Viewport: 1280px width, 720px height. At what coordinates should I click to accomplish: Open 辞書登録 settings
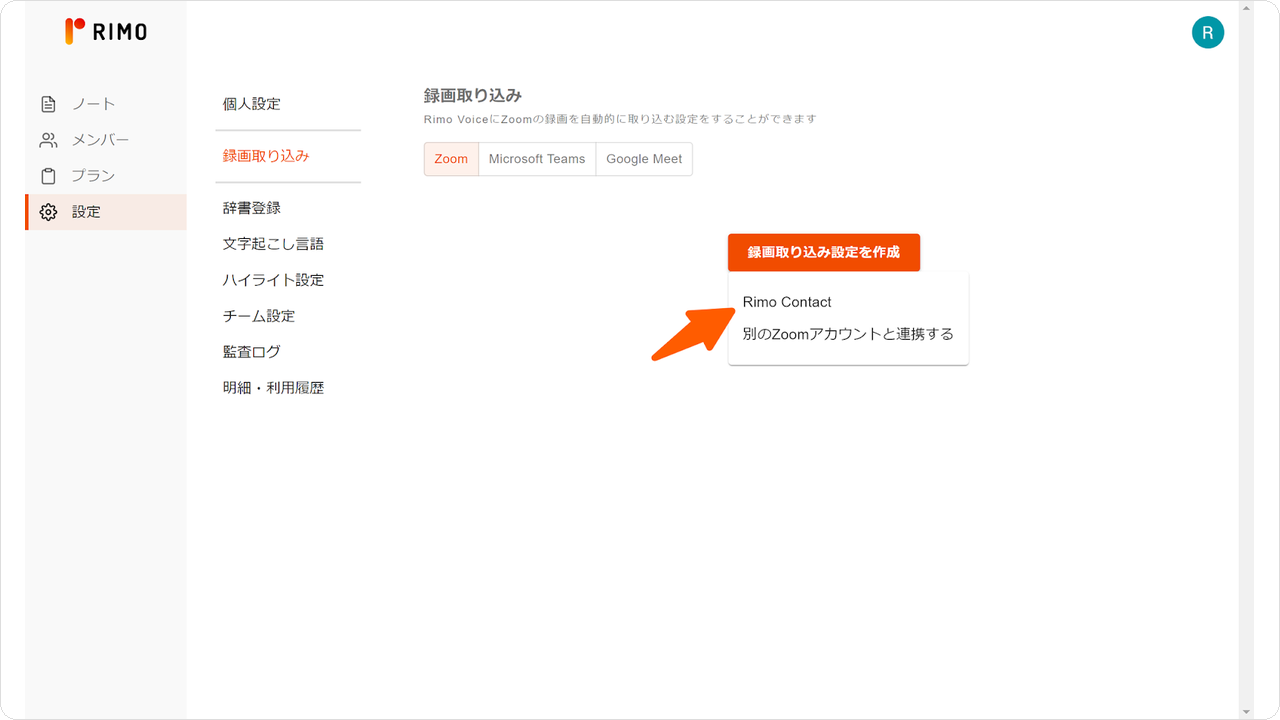[252, 208]
